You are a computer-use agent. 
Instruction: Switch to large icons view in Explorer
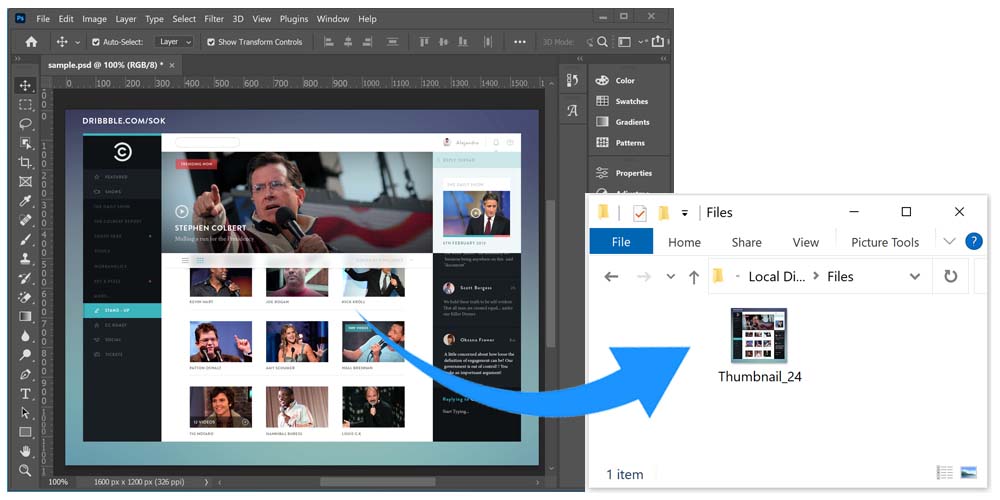[968, 473]
